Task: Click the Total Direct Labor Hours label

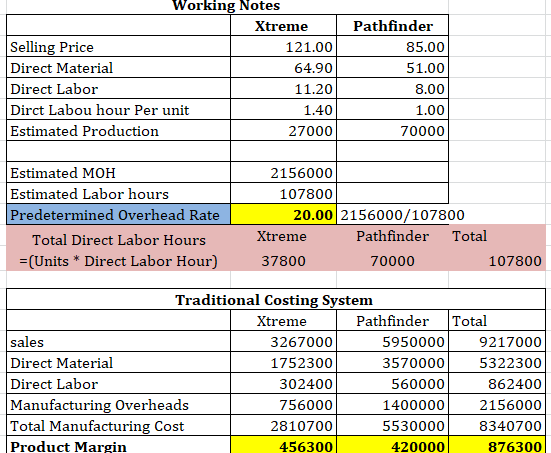Action: 119,240
